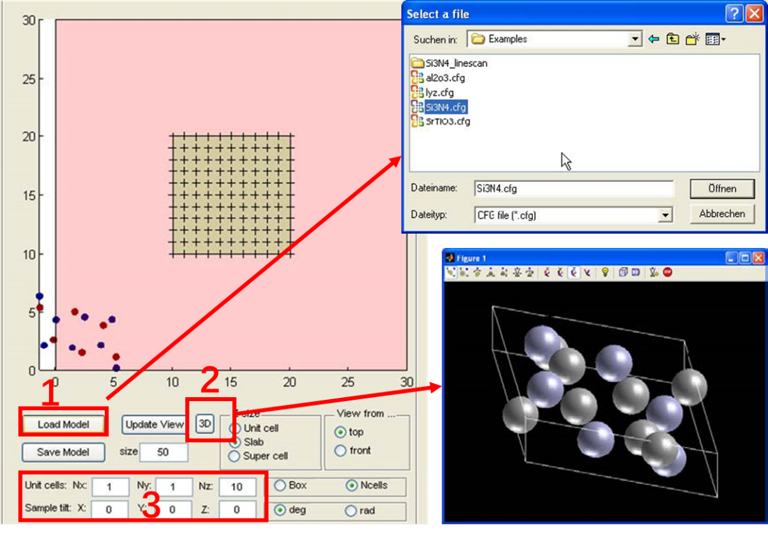Select the SrTiO3.cfg file
The width and height of the screenshot is (768, 549).
point(441,121)
